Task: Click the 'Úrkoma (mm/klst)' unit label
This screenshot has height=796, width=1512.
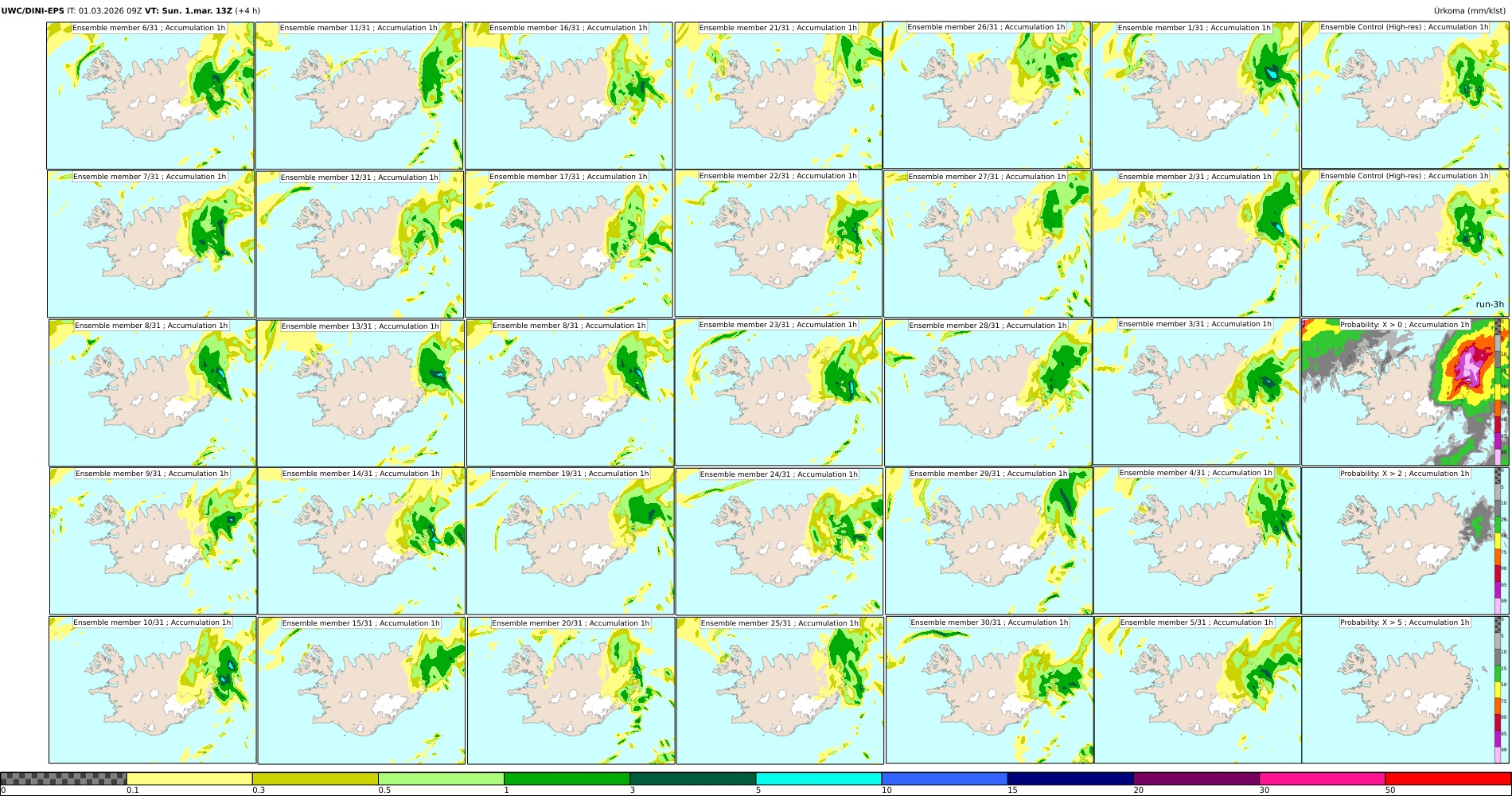Action: click(1471, 10)
